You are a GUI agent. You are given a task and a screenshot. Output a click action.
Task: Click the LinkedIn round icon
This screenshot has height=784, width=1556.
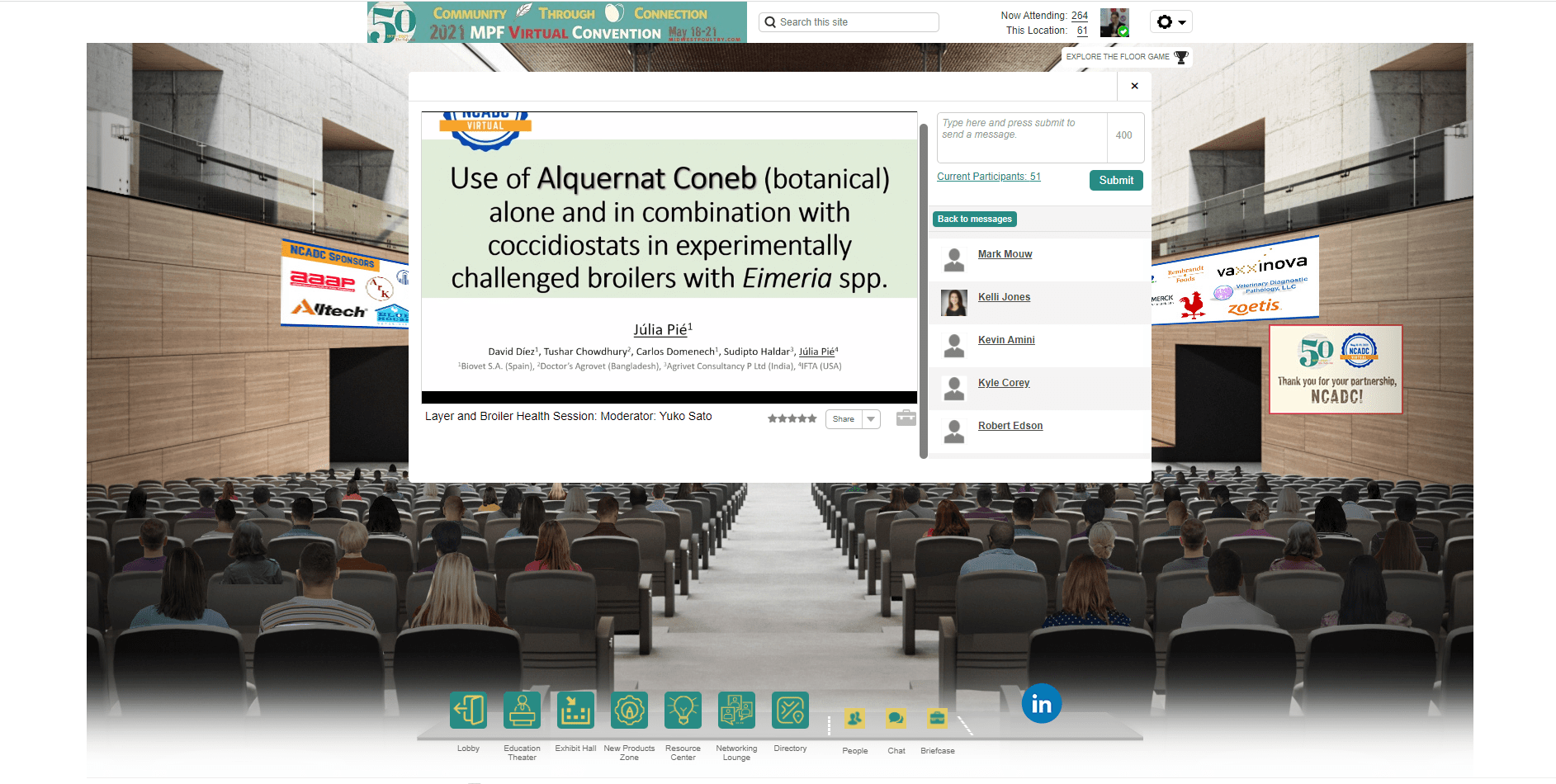pyautogui.click(x=1042, y=704)
